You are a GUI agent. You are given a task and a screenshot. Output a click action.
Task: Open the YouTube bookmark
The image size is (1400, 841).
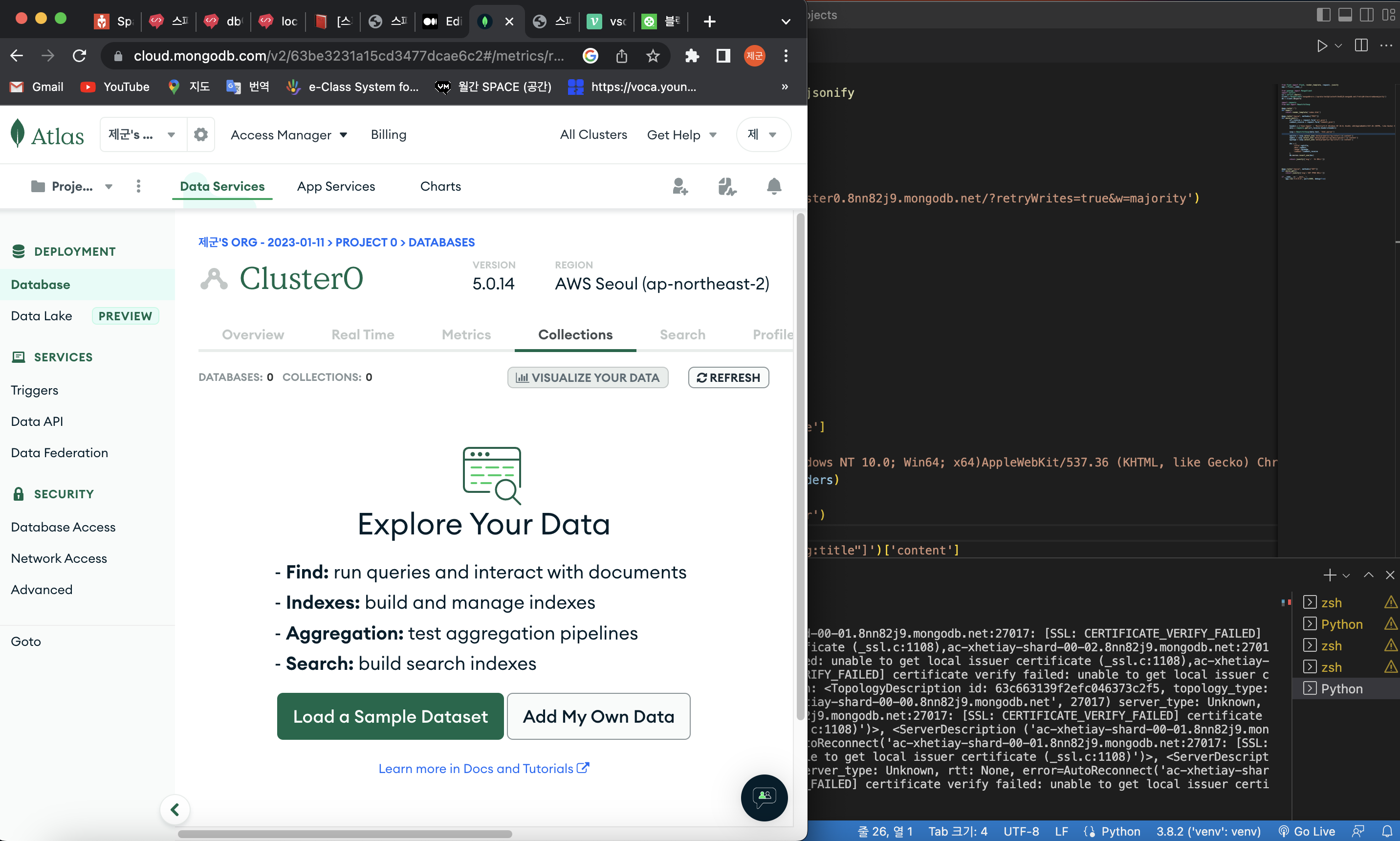tap(115, 87)
